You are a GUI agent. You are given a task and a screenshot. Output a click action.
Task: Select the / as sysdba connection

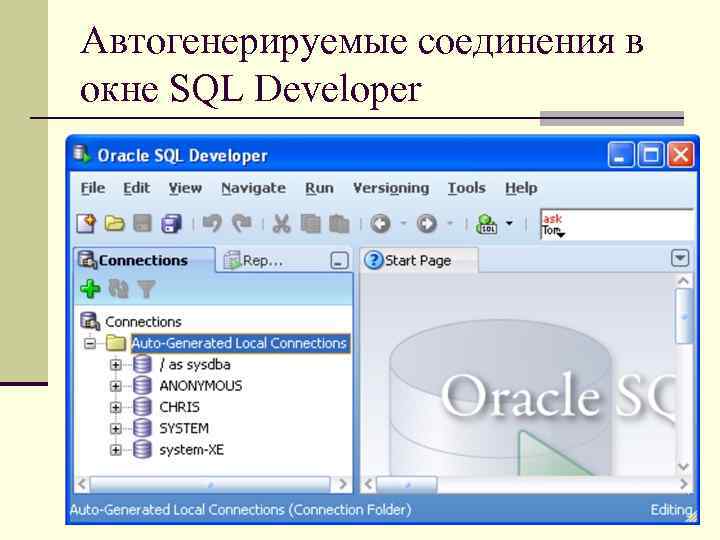click(x=195, y=365)
